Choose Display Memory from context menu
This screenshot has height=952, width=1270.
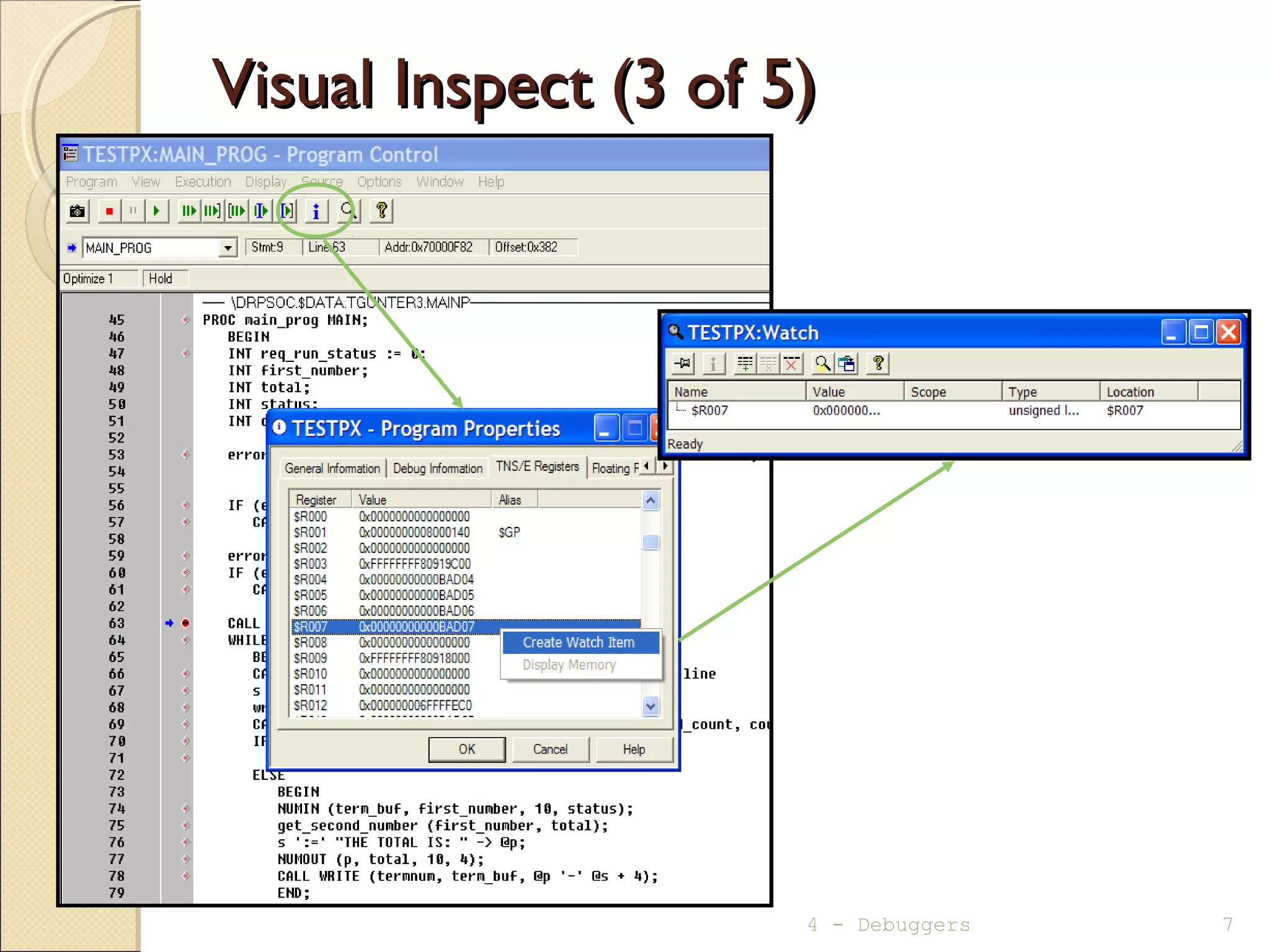[581, 665]
